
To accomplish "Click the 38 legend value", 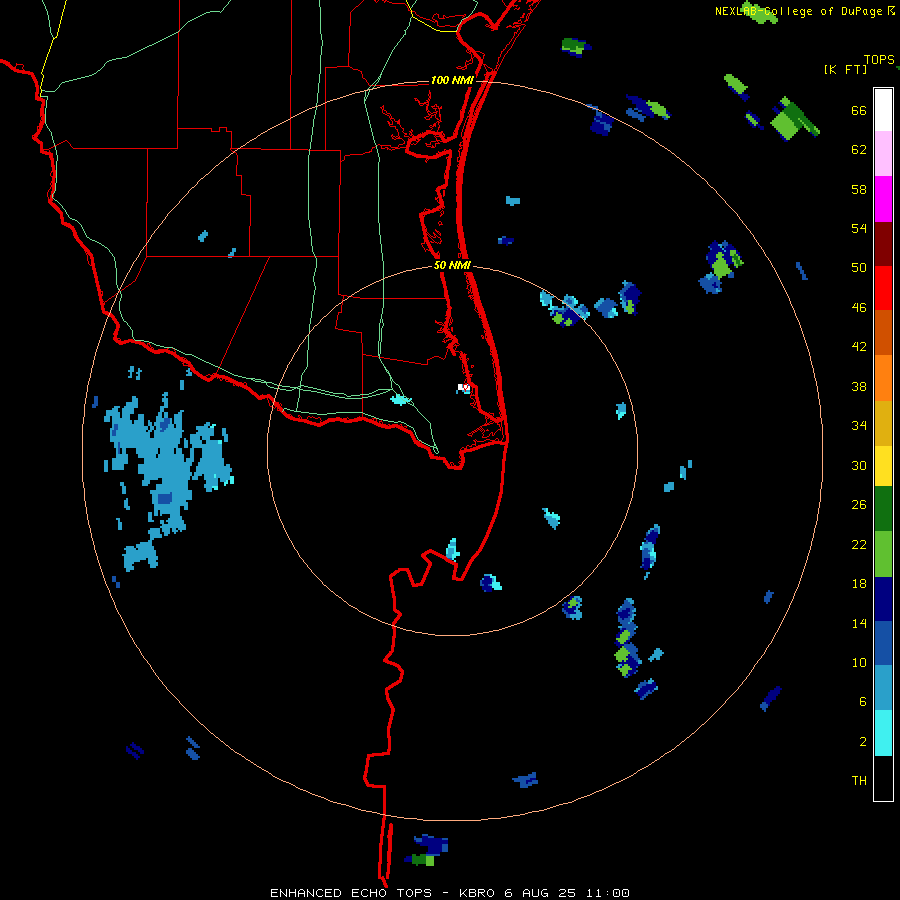I will pyautogui.click(x=859, y=386).
